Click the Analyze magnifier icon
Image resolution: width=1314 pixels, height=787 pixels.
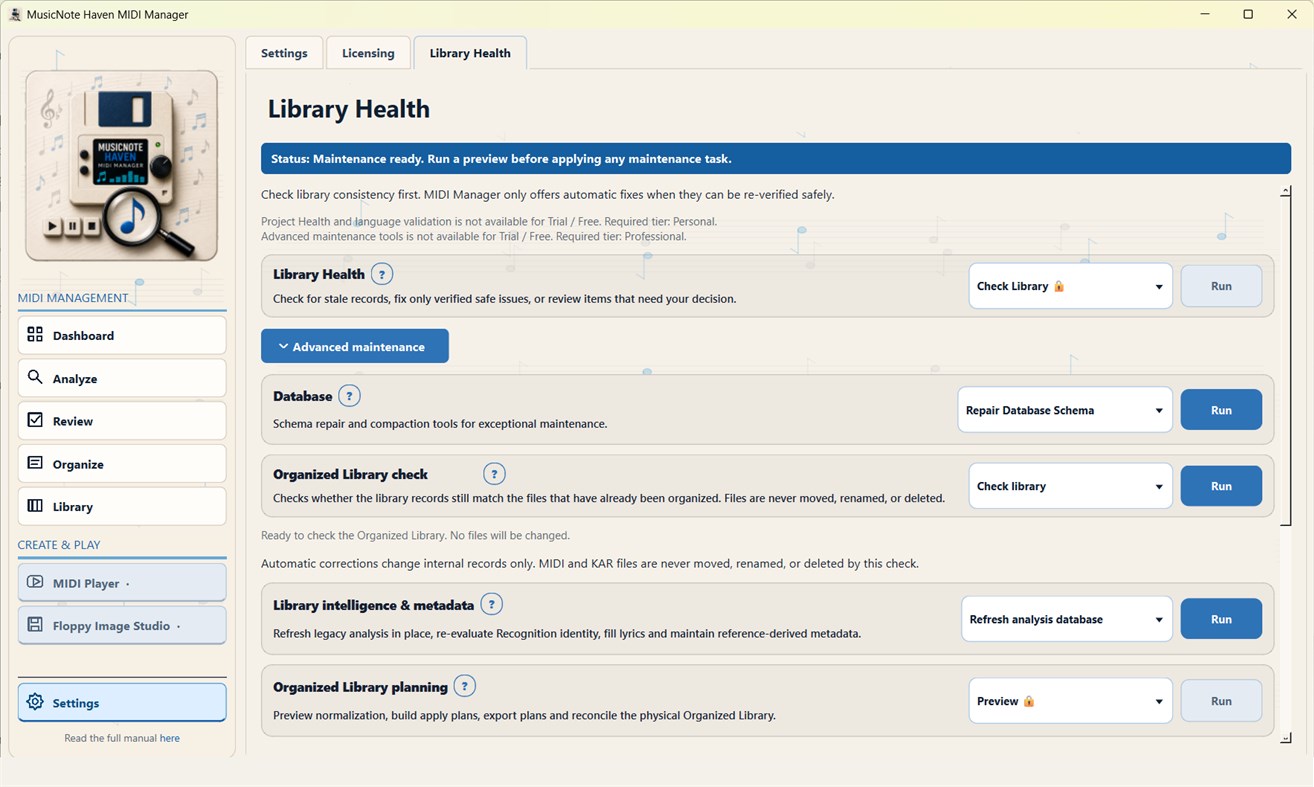[x=35, y=378]
